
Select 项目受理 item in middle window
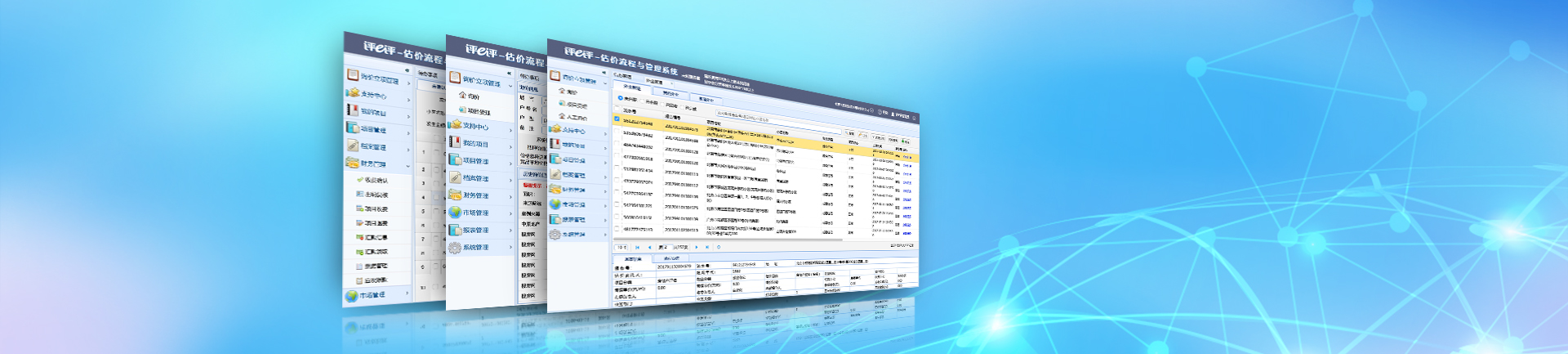click(x=479, y=112)
